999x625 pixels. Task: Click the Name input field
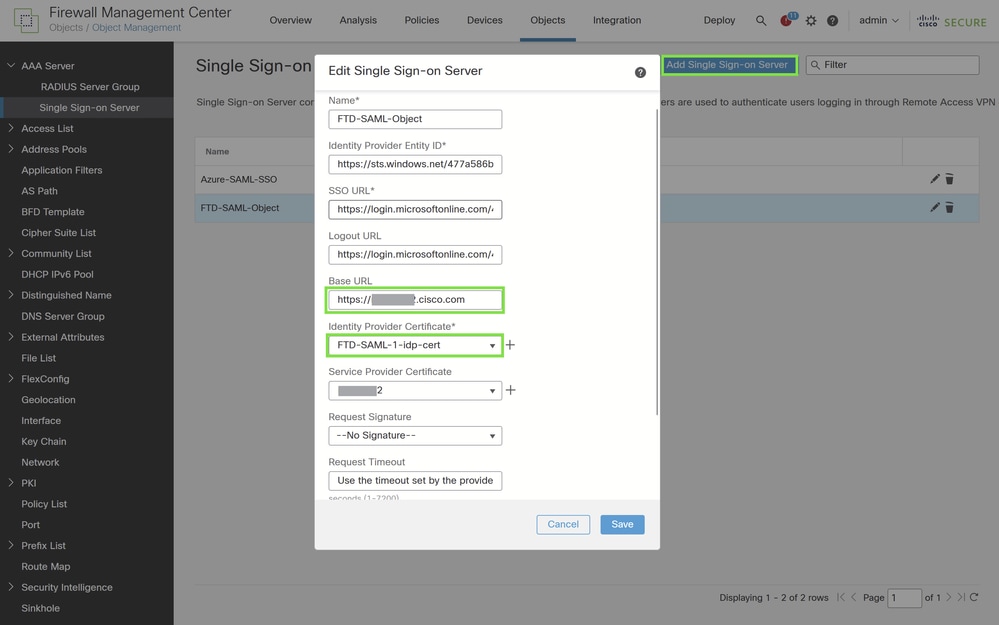coord(415,119)
